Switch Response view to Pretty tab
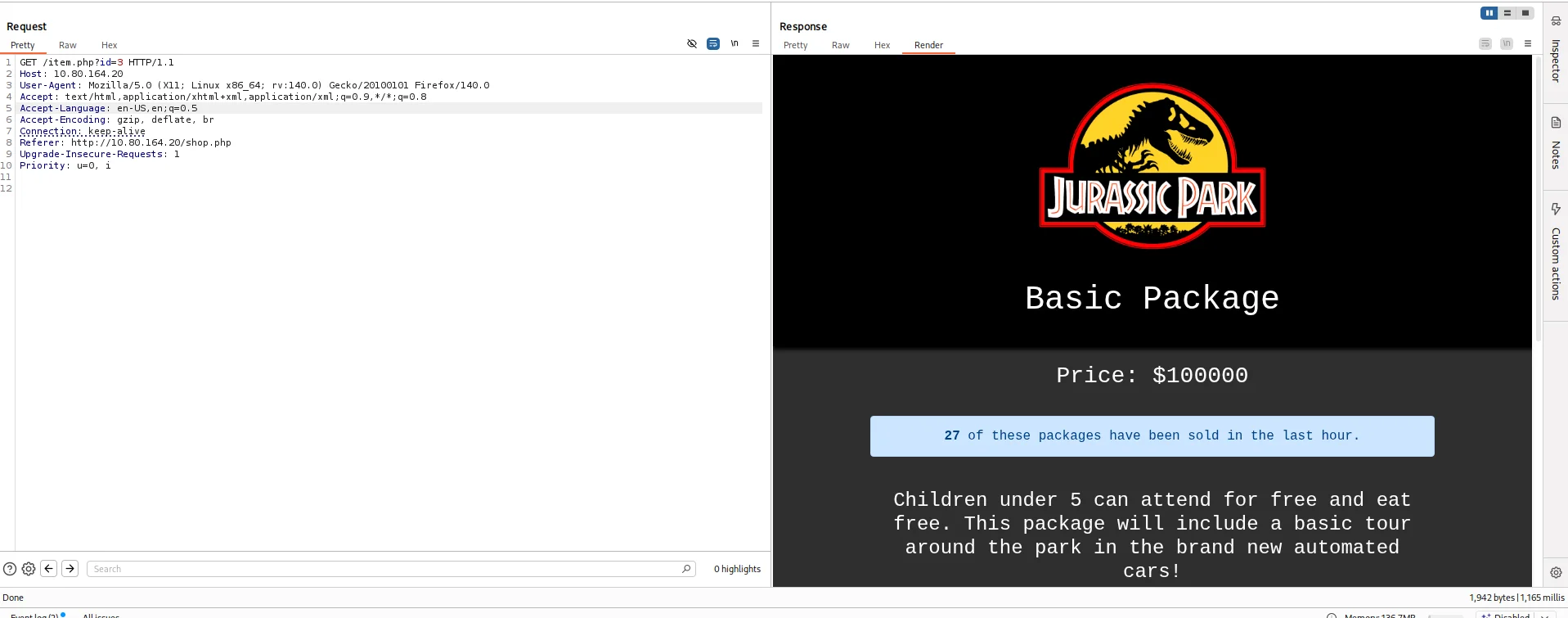Image resolution: width=1568 pixels, height=618 pixels. coord(795,46)
